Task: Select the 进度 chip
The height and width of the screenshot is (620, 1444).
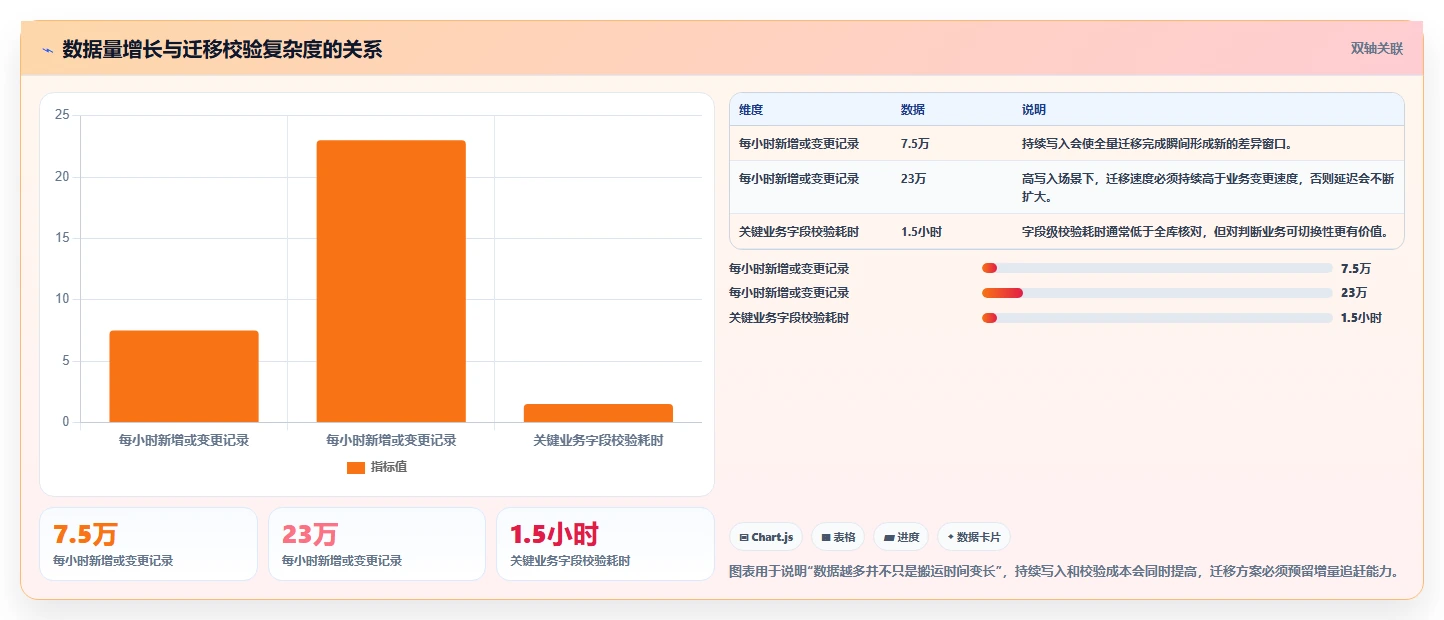Action: [901, 537]
